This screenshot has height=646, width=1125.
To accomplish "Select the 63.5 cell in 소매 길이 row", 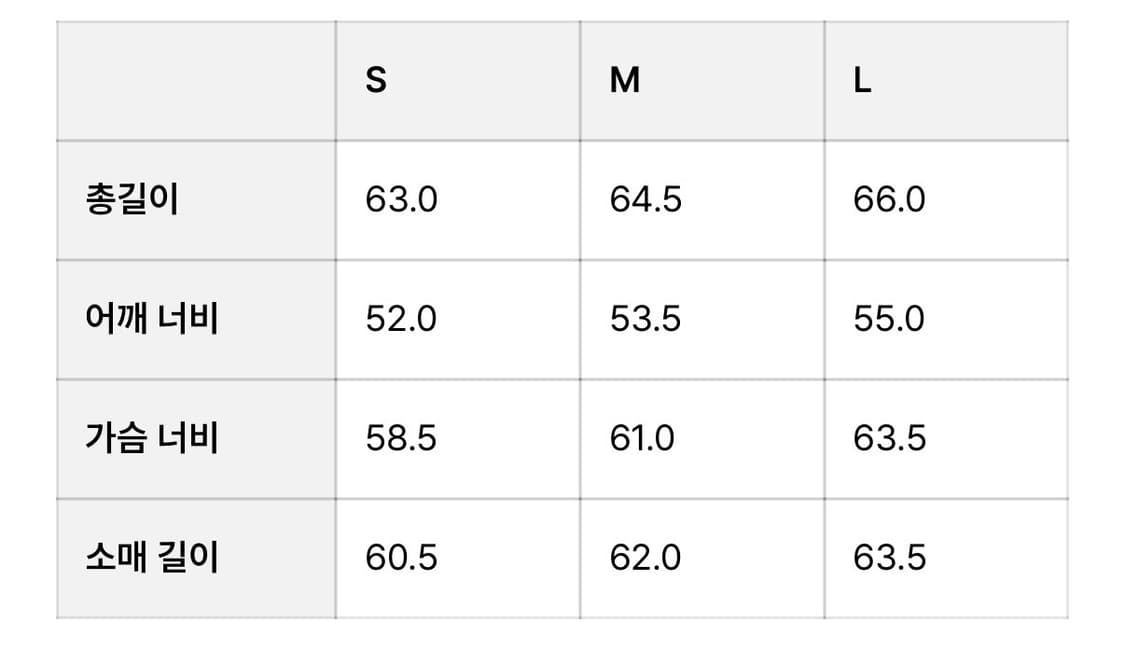I will [x=889, y=557].
